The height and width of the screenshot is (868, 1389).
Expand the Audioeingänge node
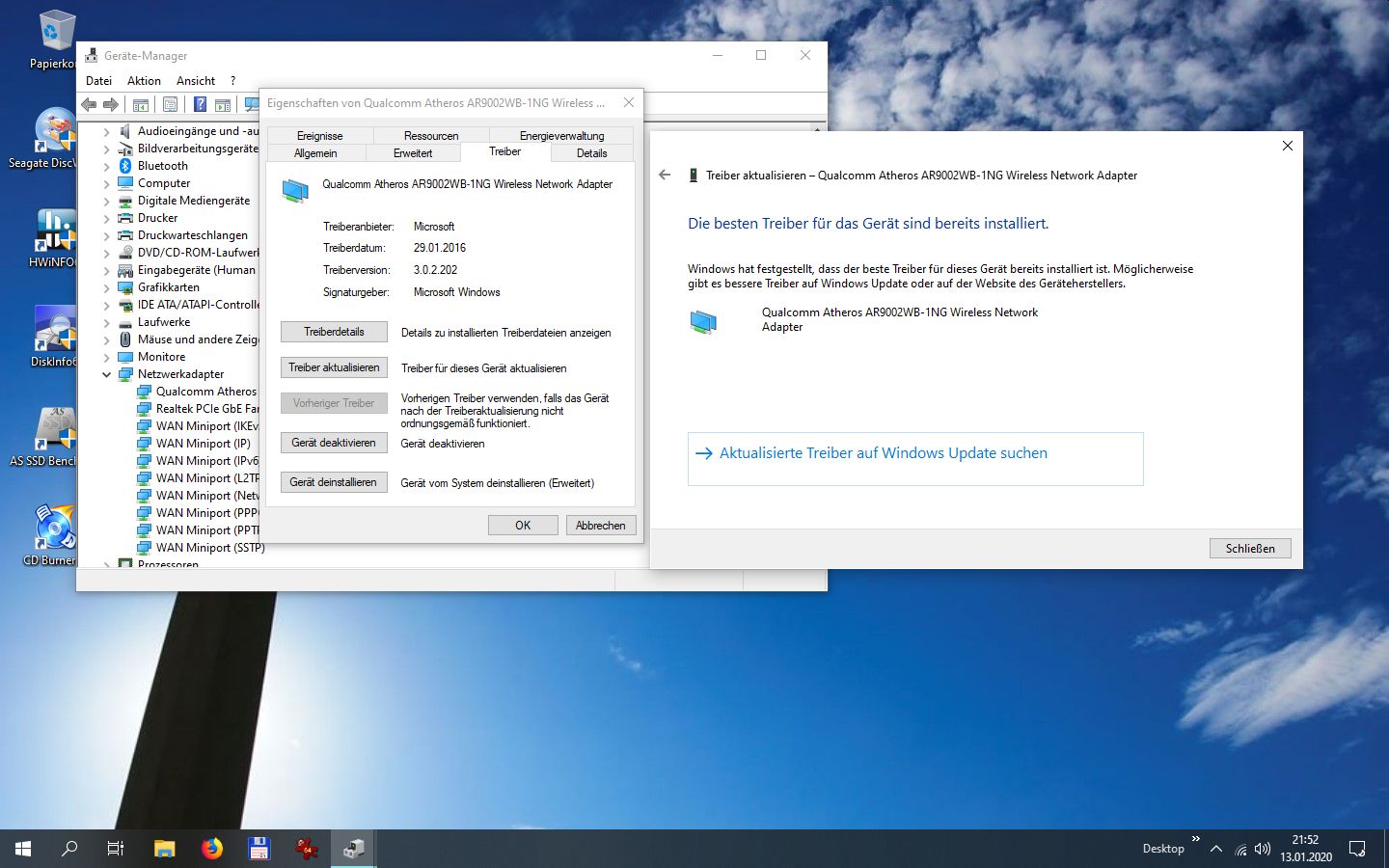click(106, 131)
